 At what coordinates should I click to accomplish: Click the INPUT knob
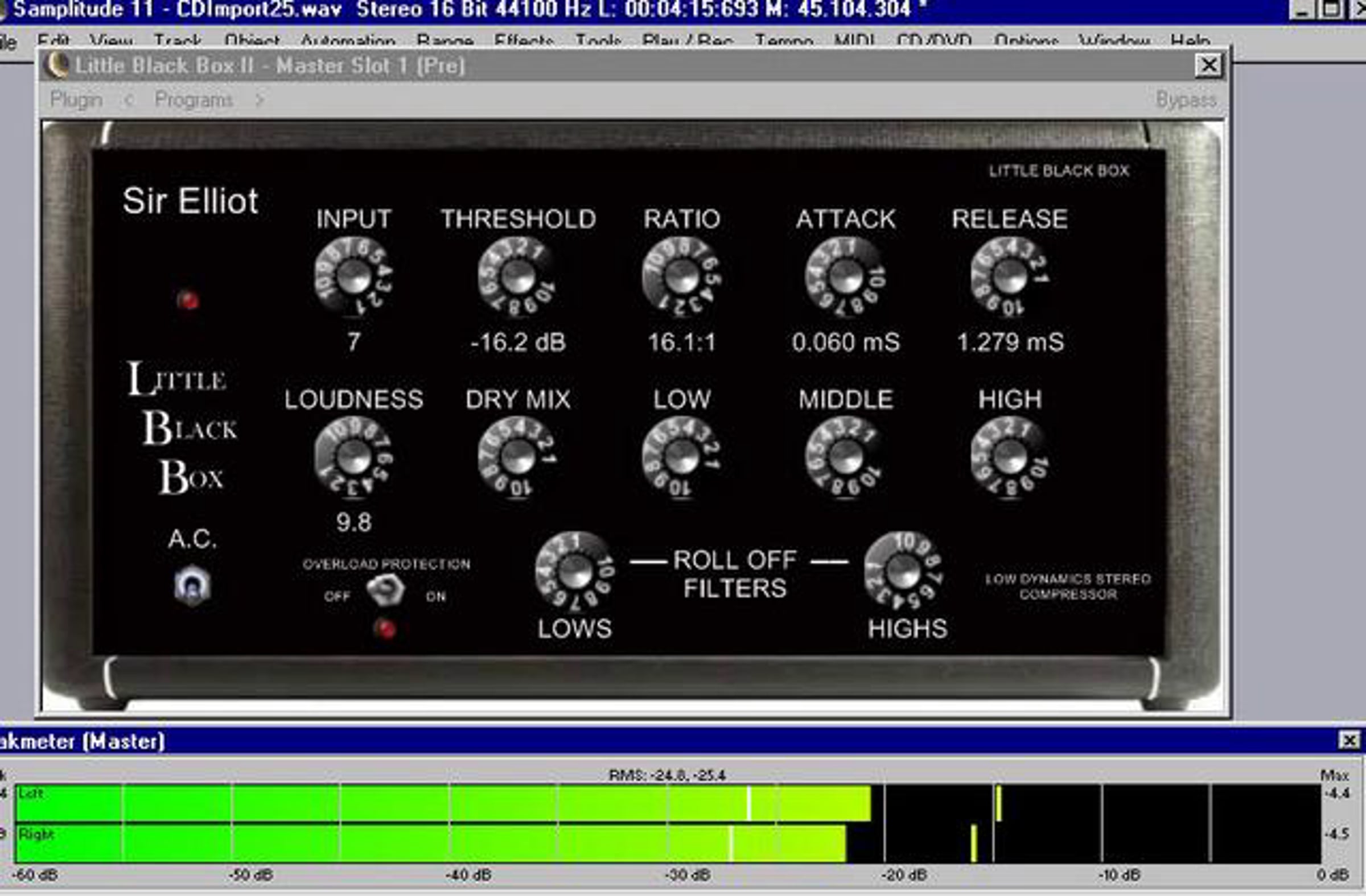click(353, 277)
